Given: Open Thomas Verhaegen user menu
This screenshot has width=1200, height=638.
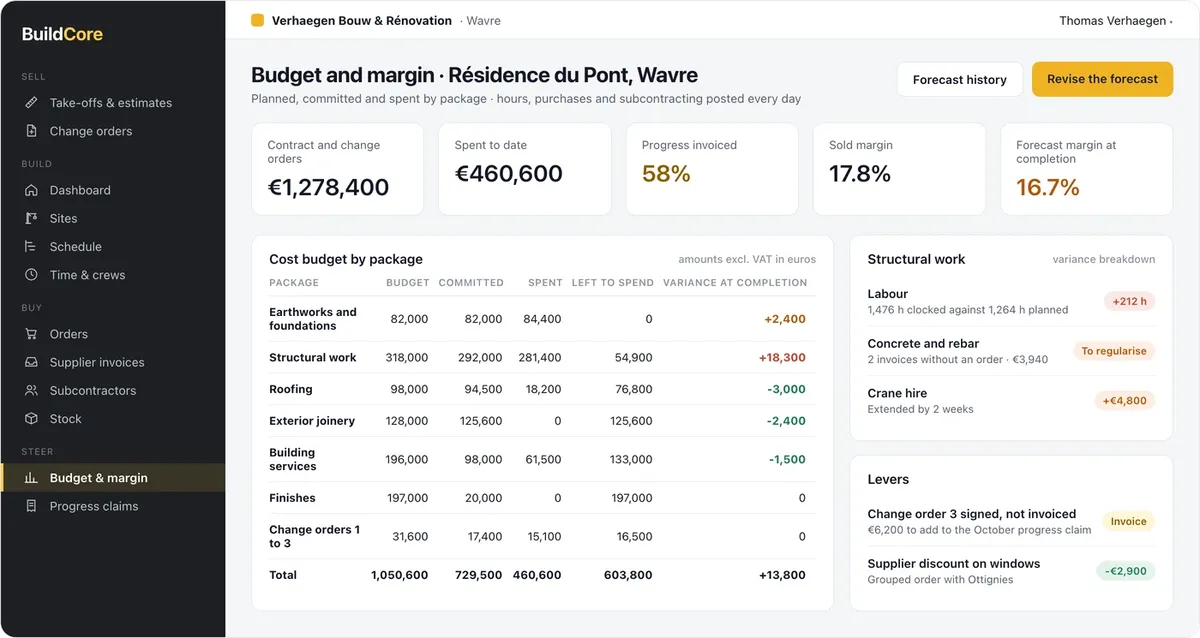Looking at the screenshot, I should 1116,20.
